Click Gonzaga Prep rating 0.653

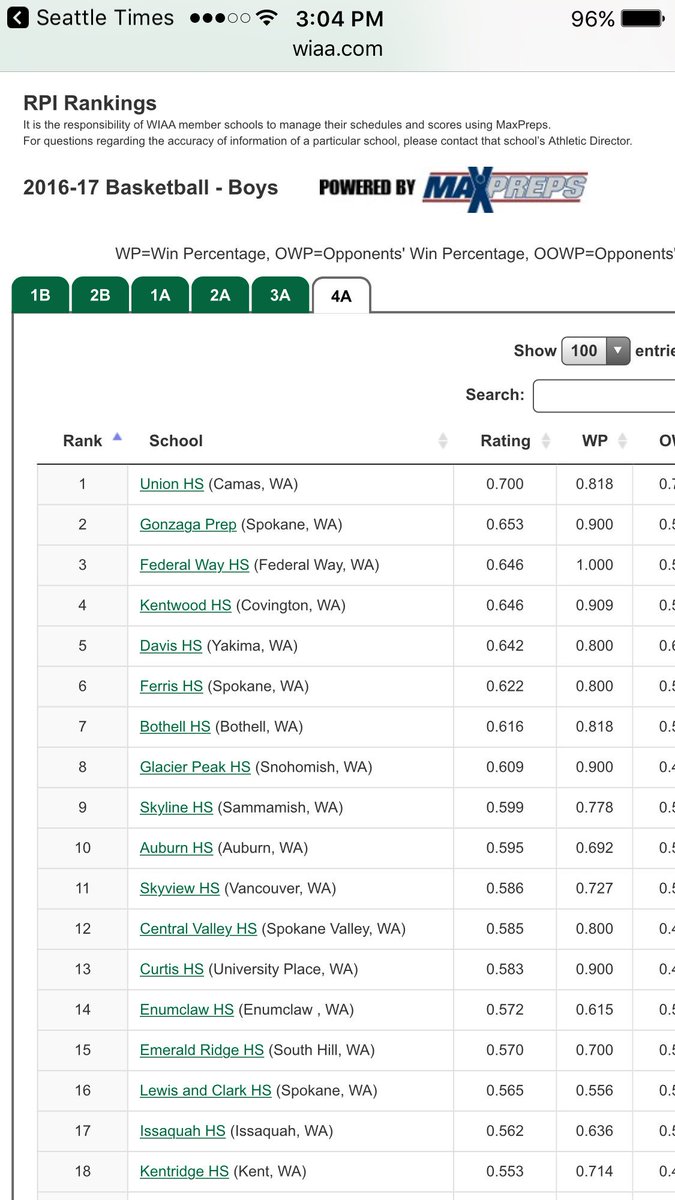click(x=505, y=524)
